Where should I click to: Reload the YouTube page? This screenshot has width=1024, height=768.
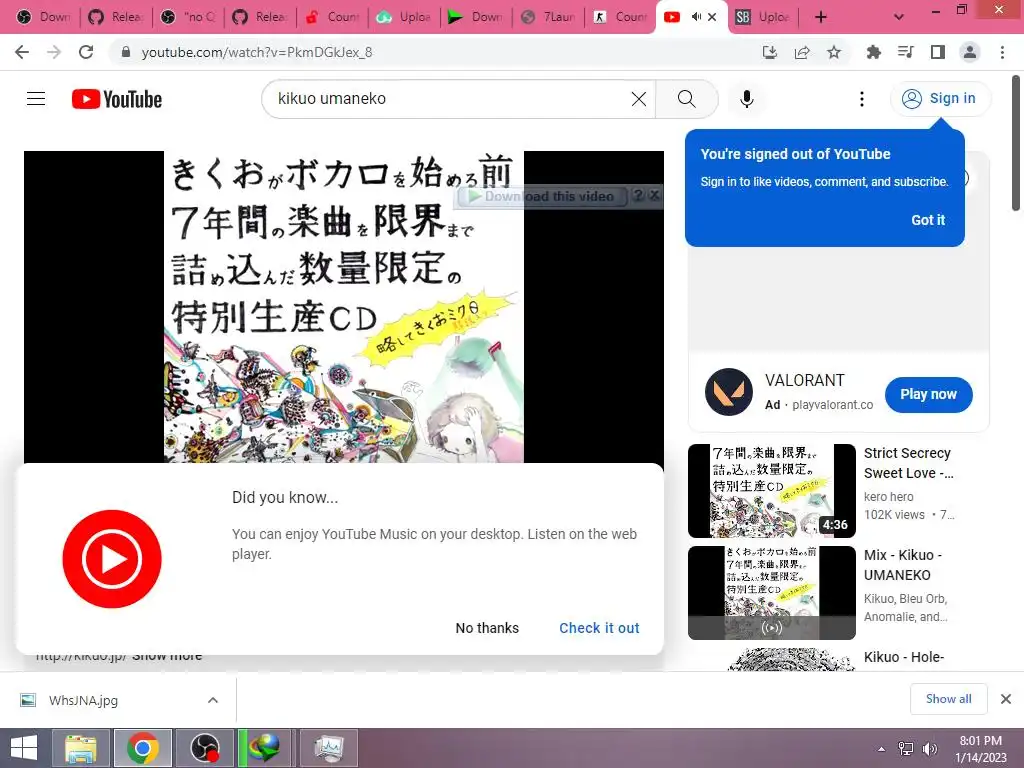86,52
